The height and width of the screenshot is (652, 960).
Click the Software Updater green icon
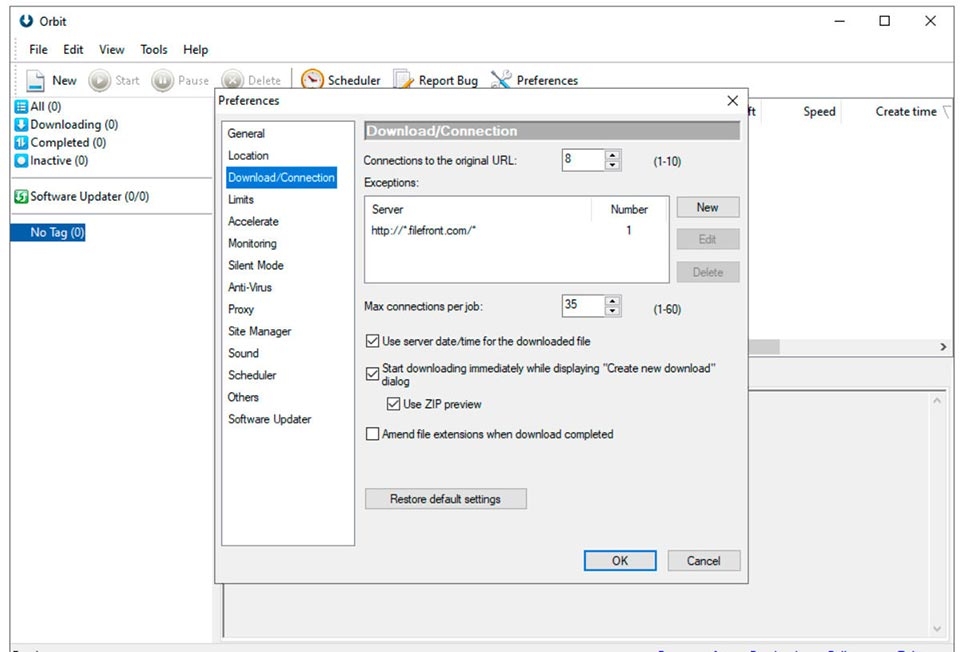coord(21,197)
